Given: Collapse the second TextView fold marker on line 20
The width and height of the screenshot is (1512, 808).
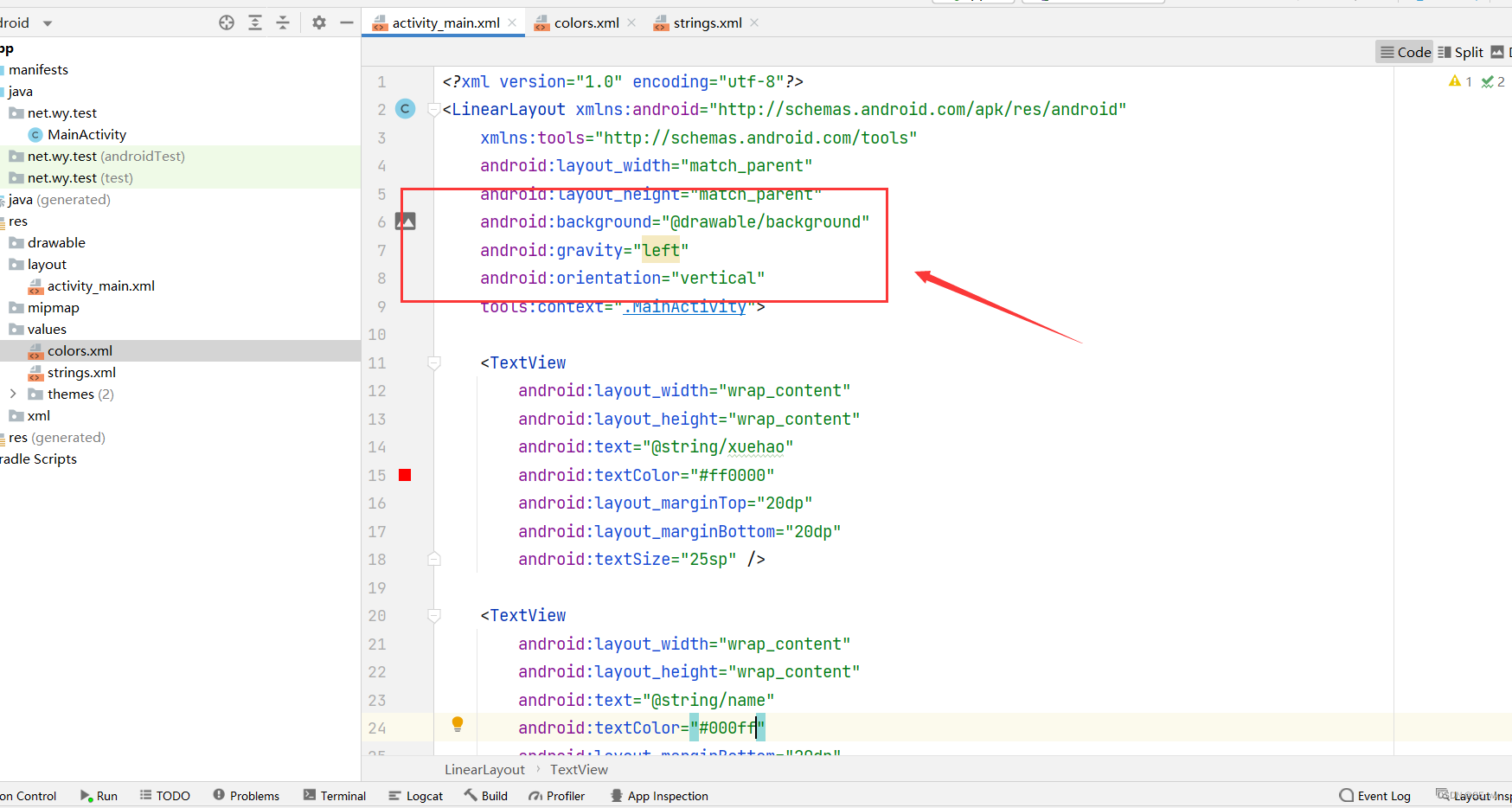Looking at the screenshot, I should coord(434,615).
